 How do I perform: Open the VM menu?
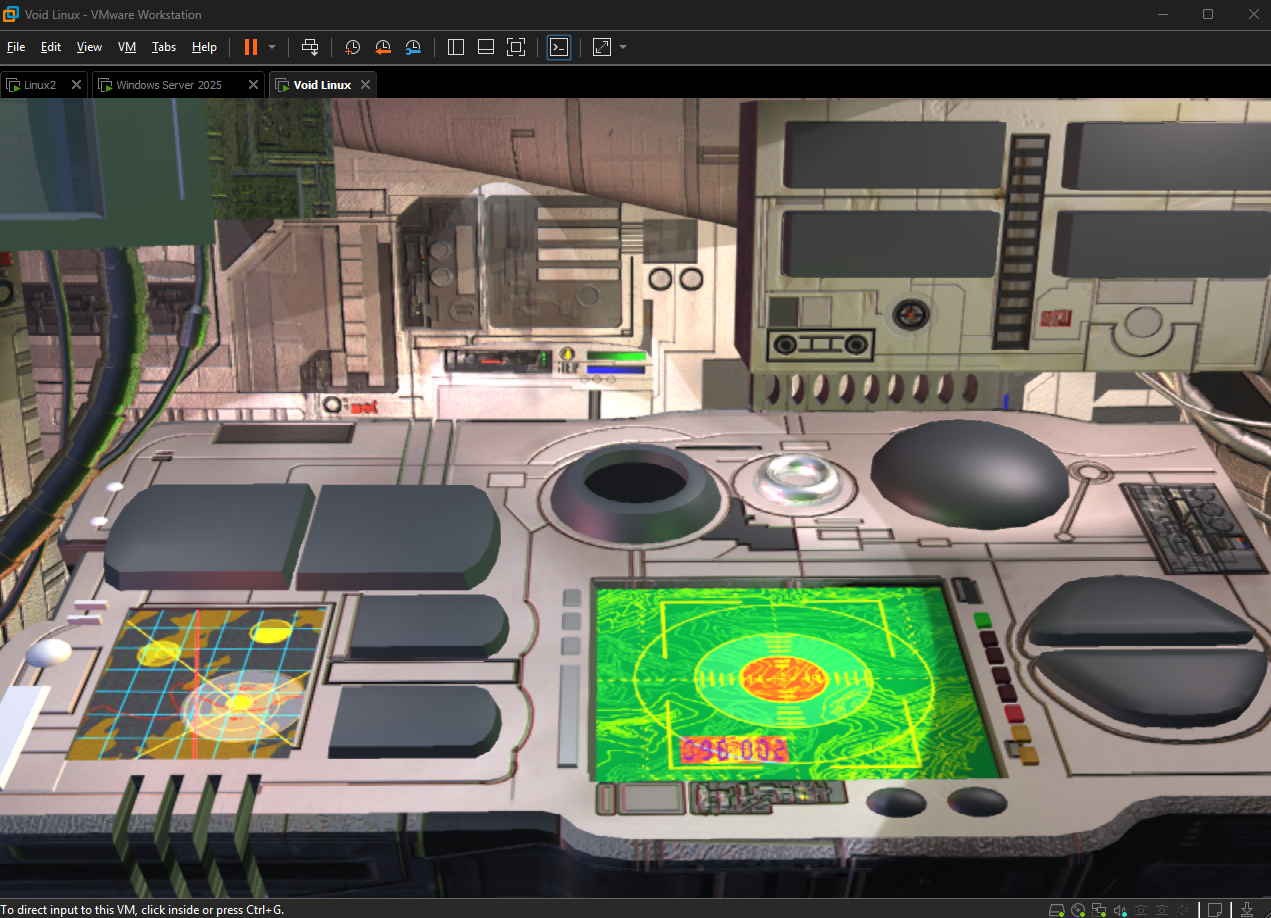pos(127,47)
